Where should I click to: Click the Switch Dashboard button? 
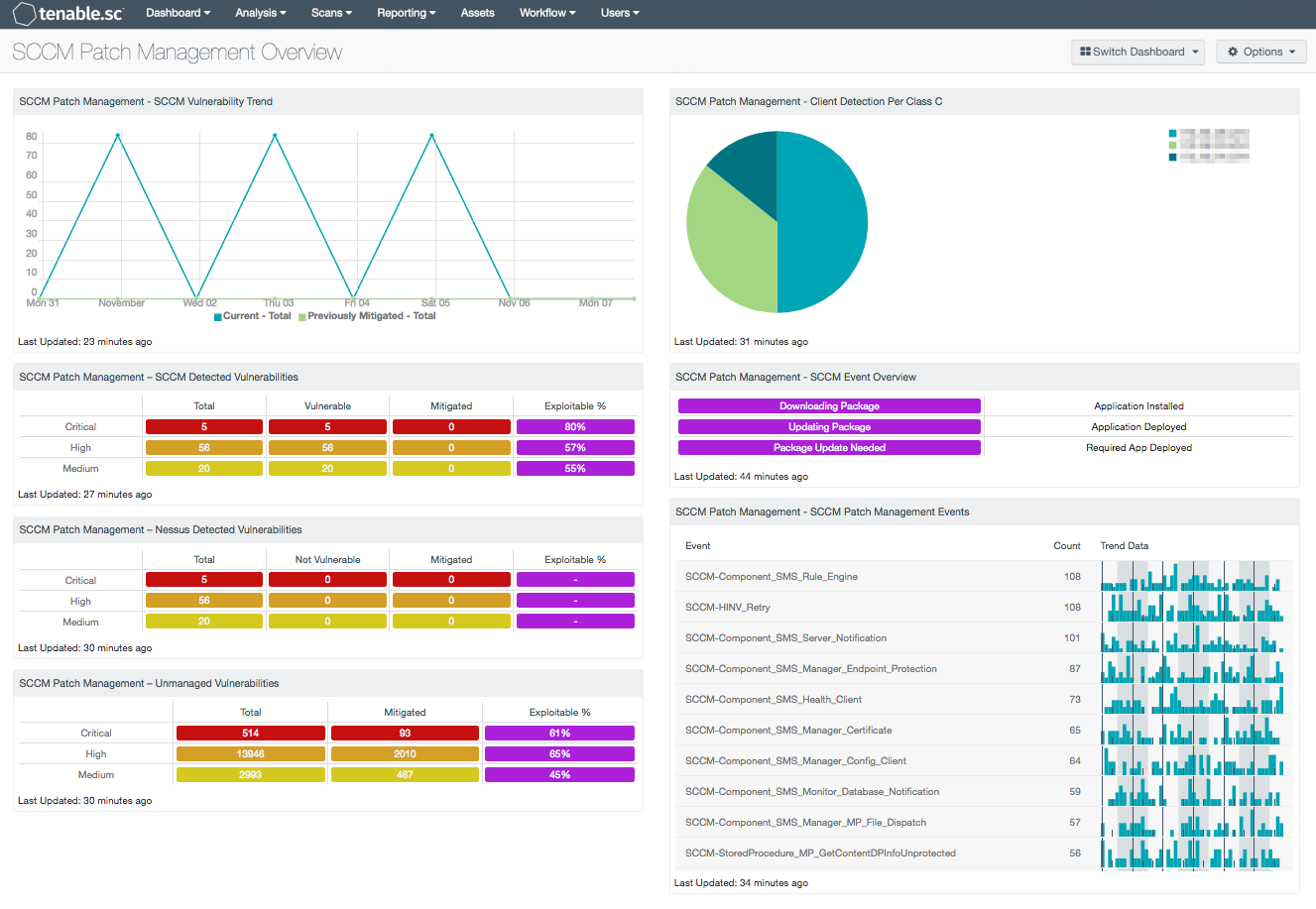click(1137, 52)
